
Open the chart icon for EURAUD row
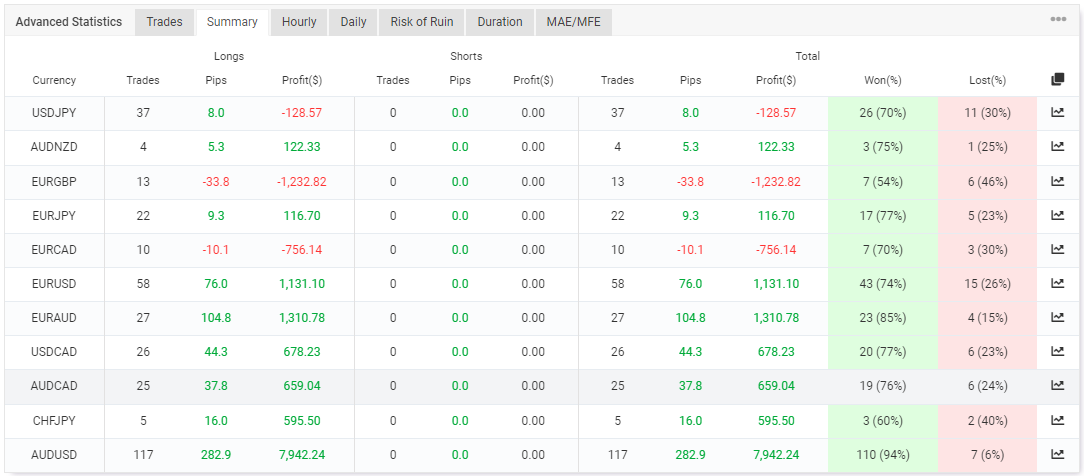(1057, 317)
